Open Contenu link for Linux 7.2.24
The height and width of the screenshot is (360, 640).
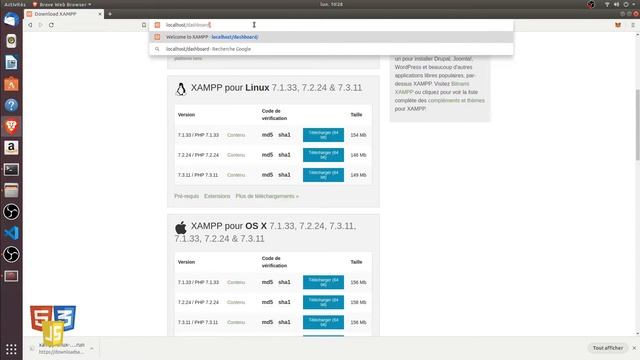pyautogui.click(x=236, y=155)
